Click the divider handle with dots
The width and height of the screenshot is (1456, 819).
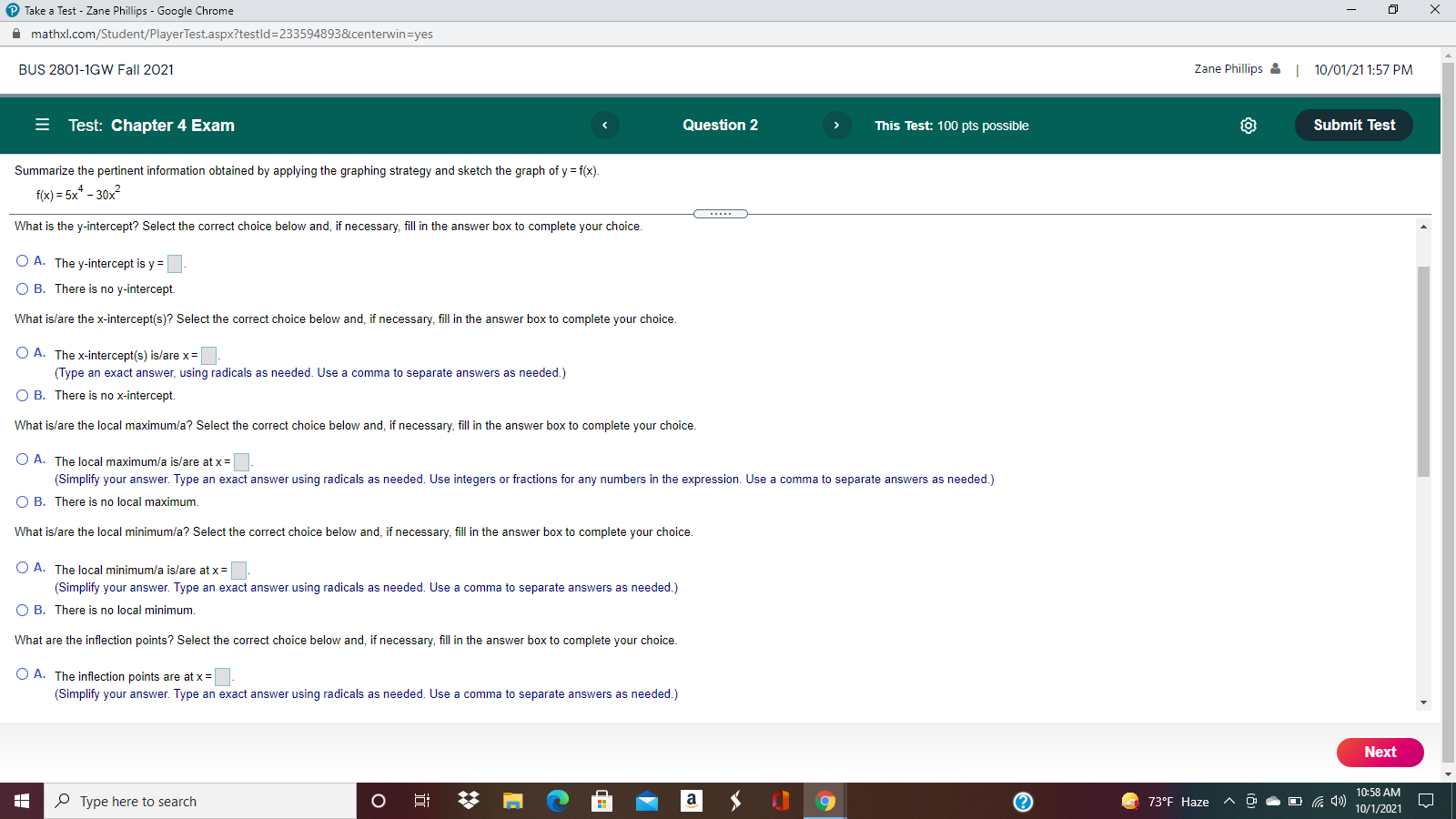click(x=721, y=214)
